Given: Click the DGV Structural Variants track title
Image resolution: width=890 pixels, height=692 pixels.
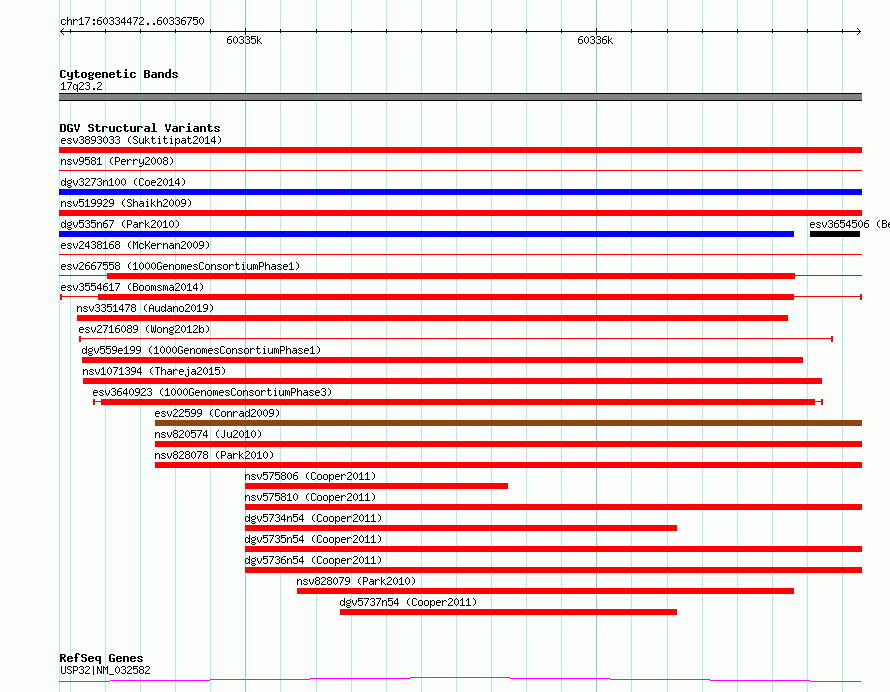Looking at the screenshot, I should tap(140, 128).
